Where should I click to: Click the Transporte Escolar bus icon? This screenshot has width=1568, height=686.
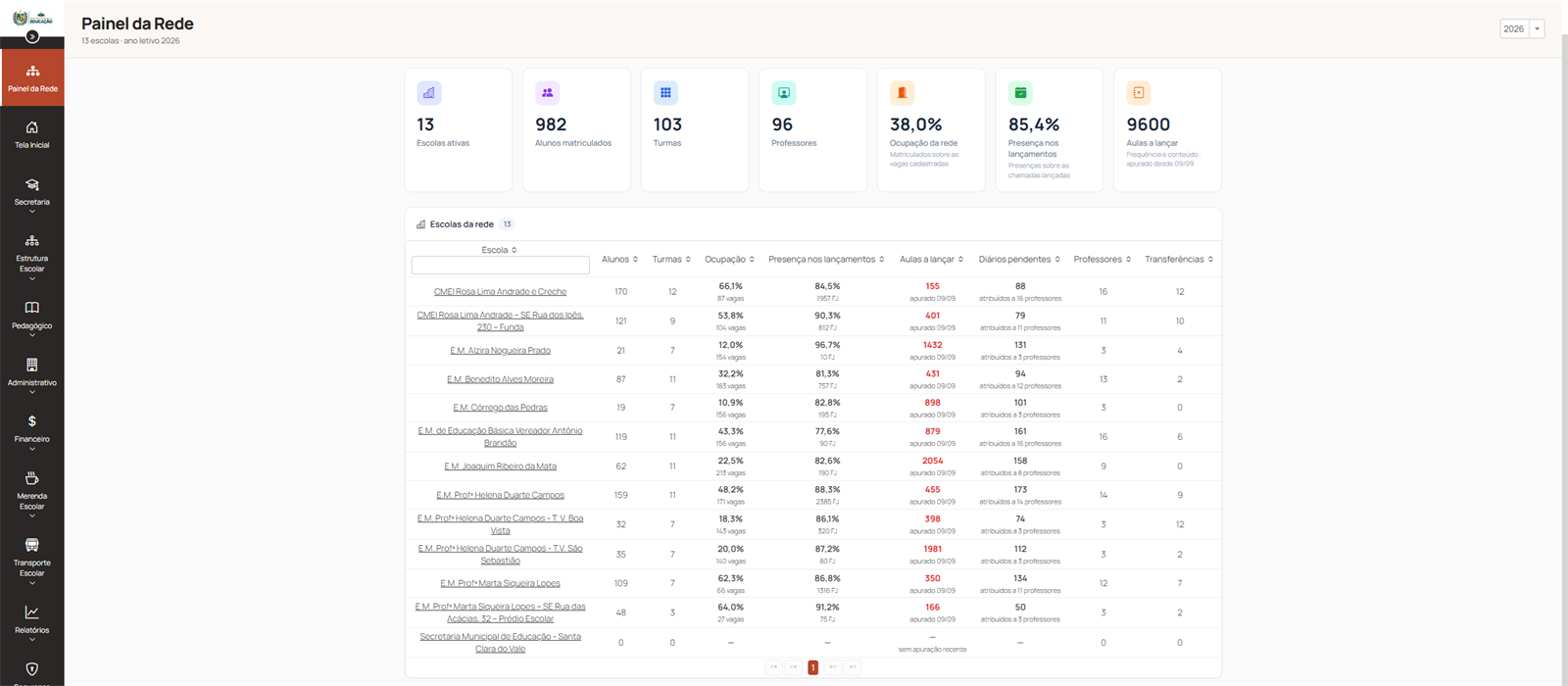click(x=32, y=545)
